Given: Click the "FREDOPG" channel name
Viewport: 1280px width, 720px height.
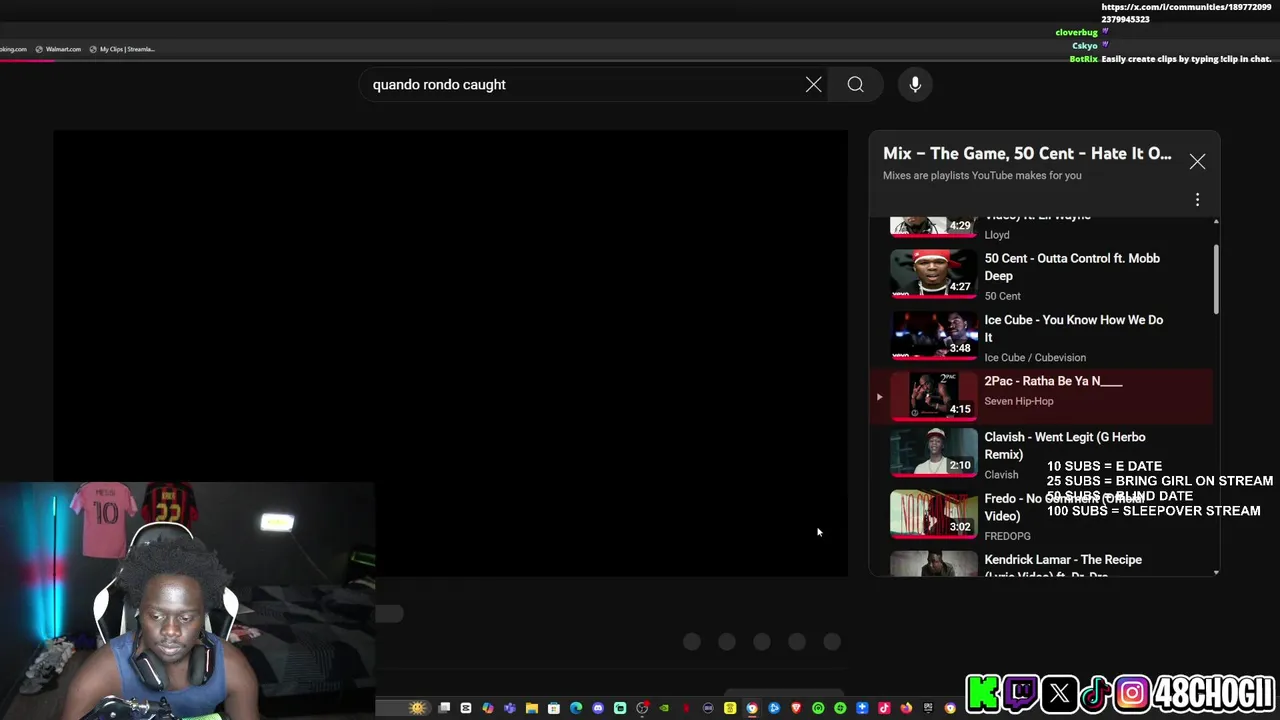Looking at the screenshot, I should (x=1007, y=536).
